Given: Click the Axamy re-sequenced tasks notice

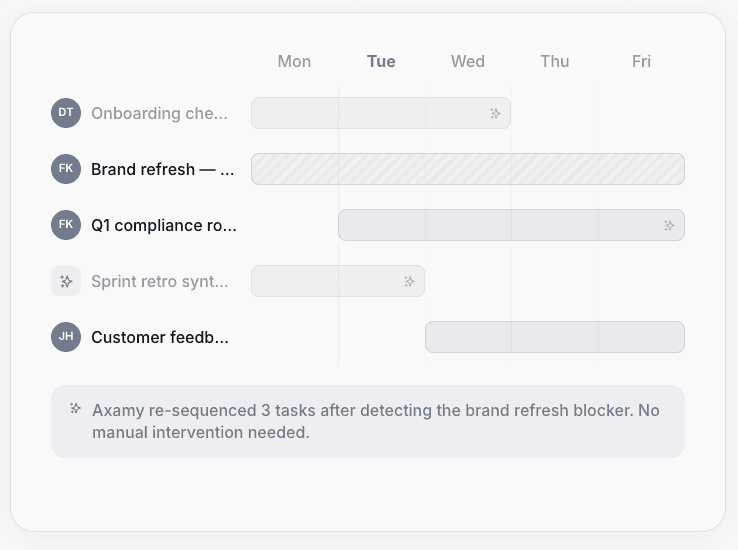Looking at the screenshot, I should [x=375, y=421].
